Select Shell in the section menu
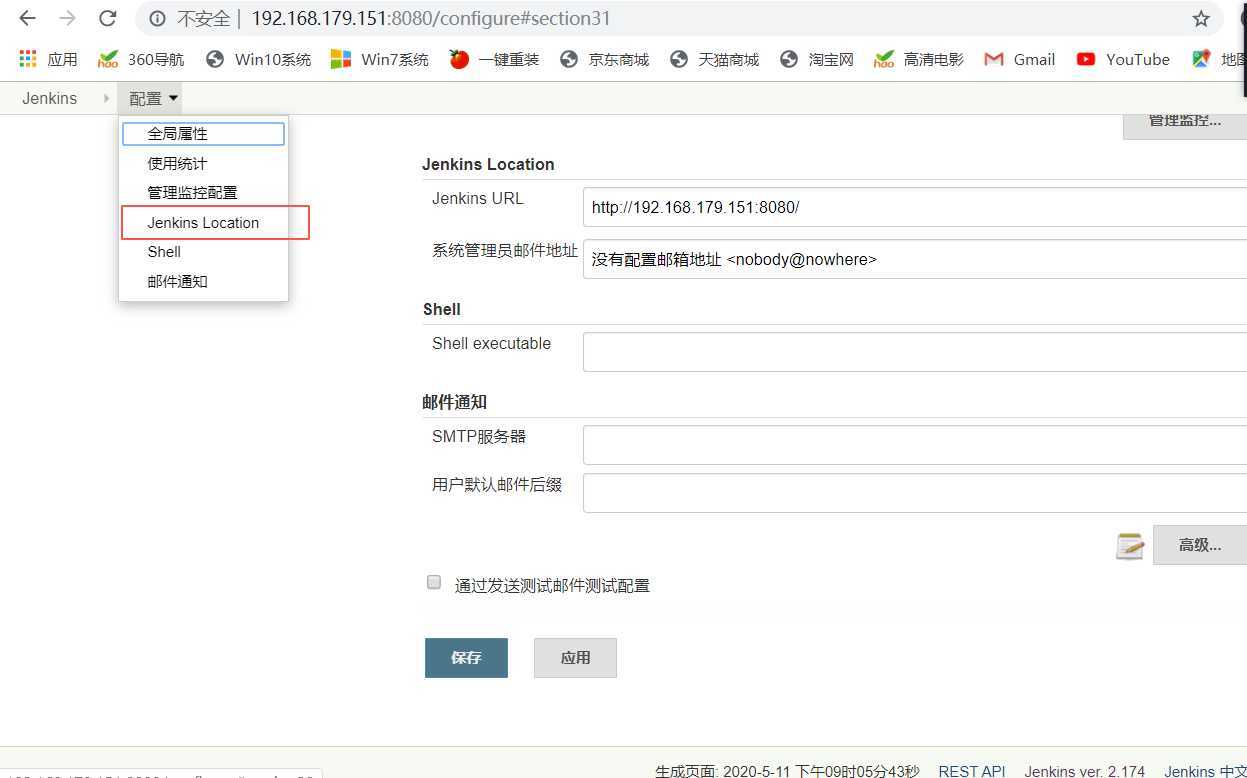This screenshot has height=778, width=1247. click(x=203, y=251)
